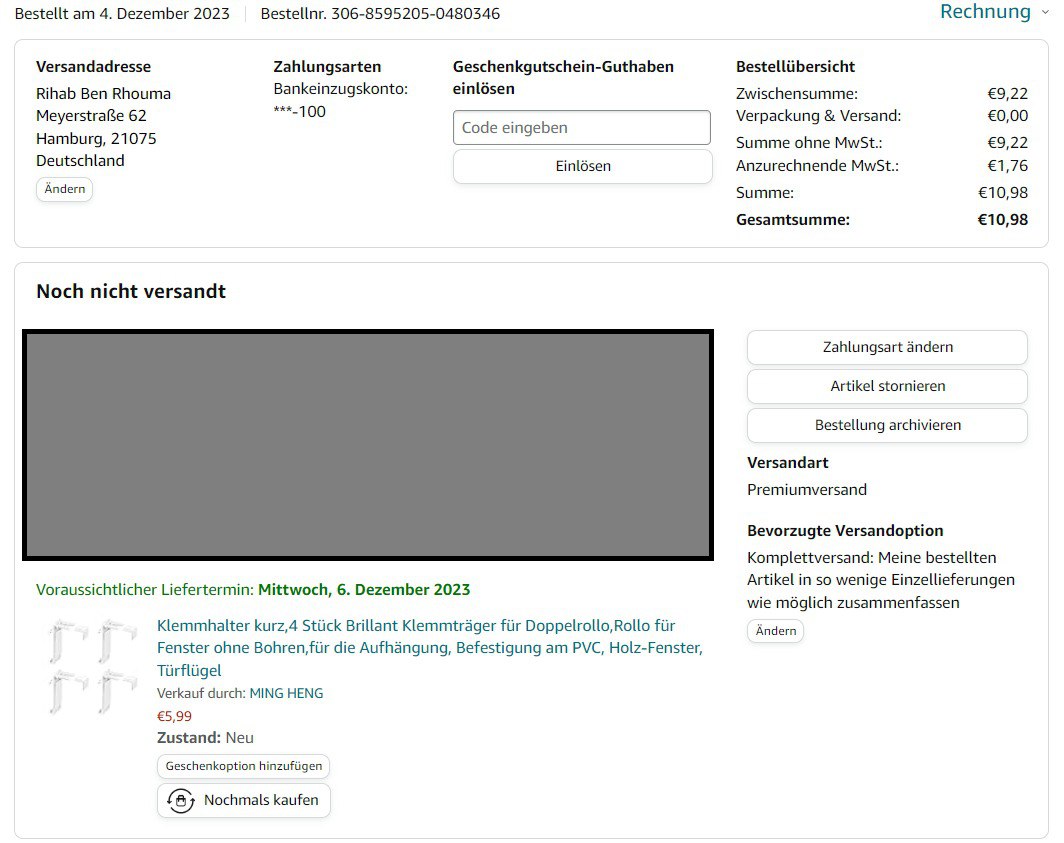Click the Gesamtsumme €10,98 total amount
Viewport: 1064px width, 843px height.
pos(1002,220)
